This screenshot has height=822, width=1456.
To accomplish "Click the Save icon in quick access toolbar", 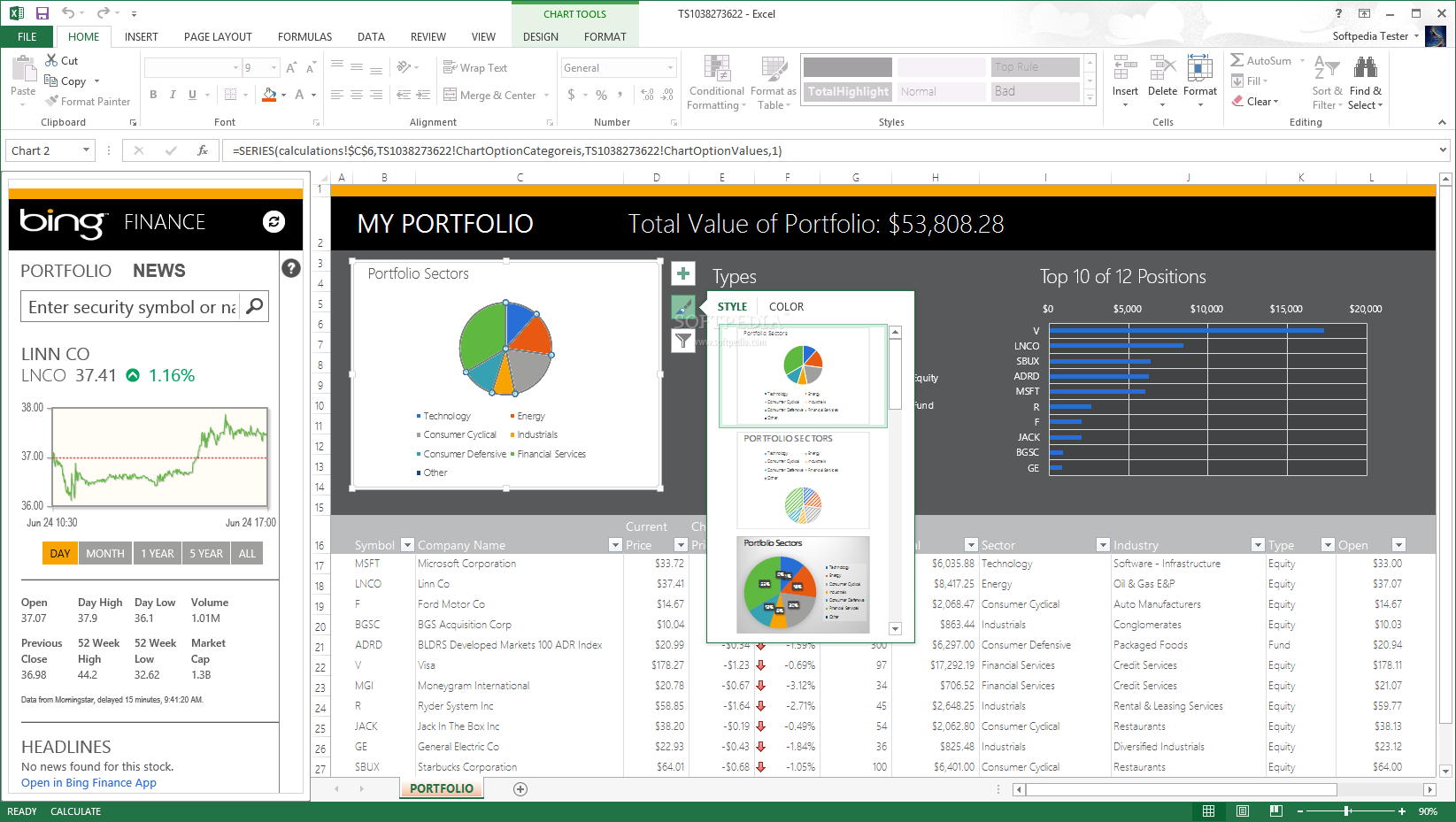I will tap(42, 13).
